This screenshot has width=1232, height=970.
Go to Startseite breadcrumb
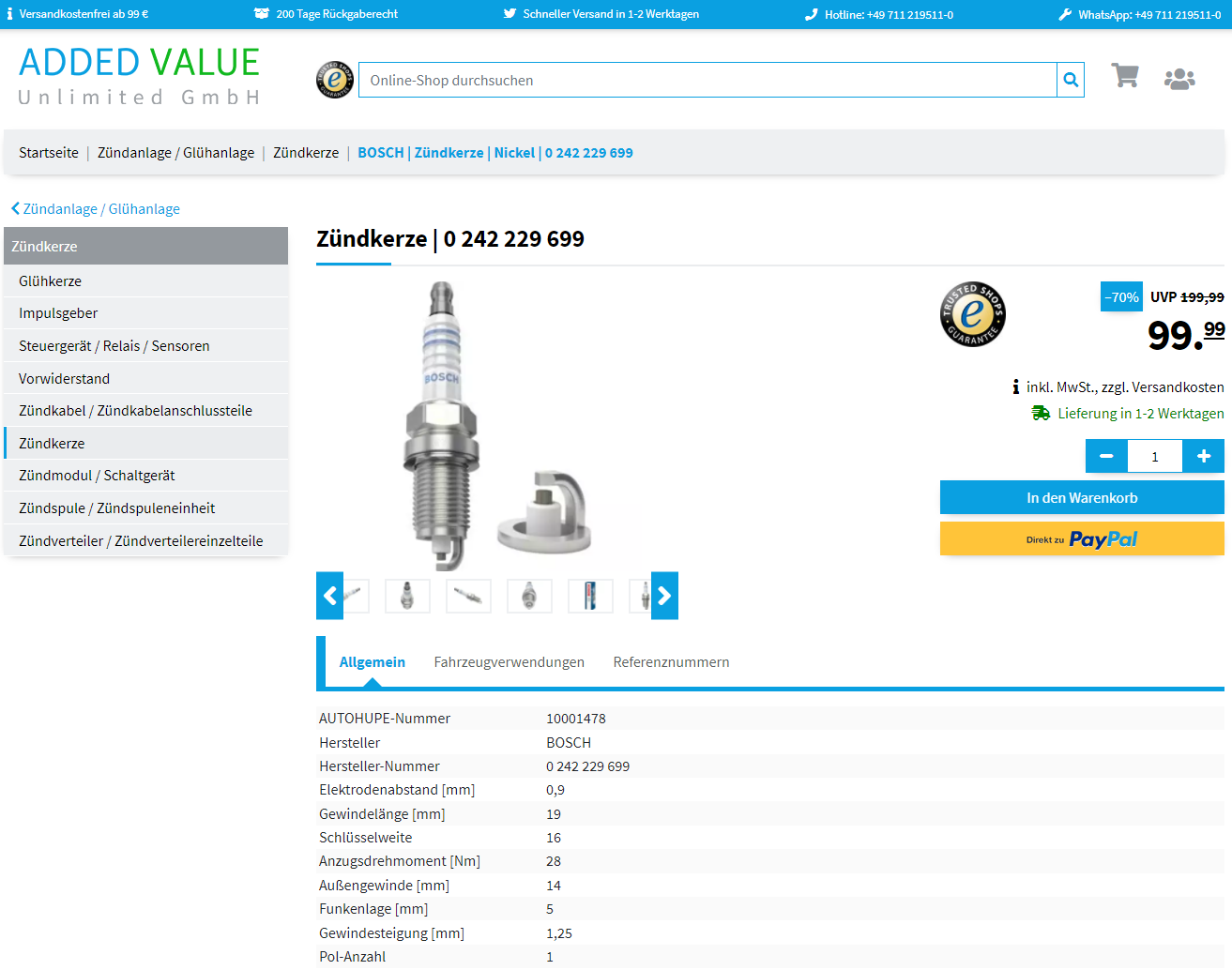[49, 152]
